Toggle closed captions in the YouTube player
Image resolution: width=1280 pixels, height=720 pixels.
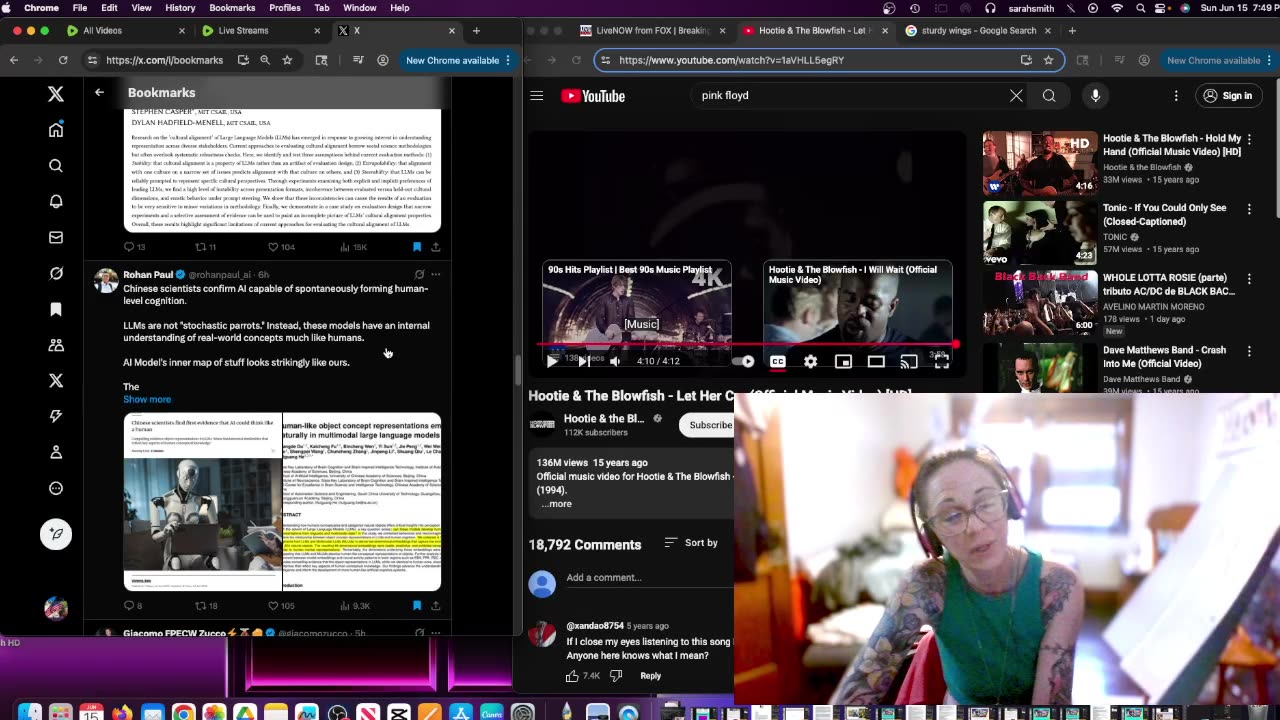(x=777, y=362)
